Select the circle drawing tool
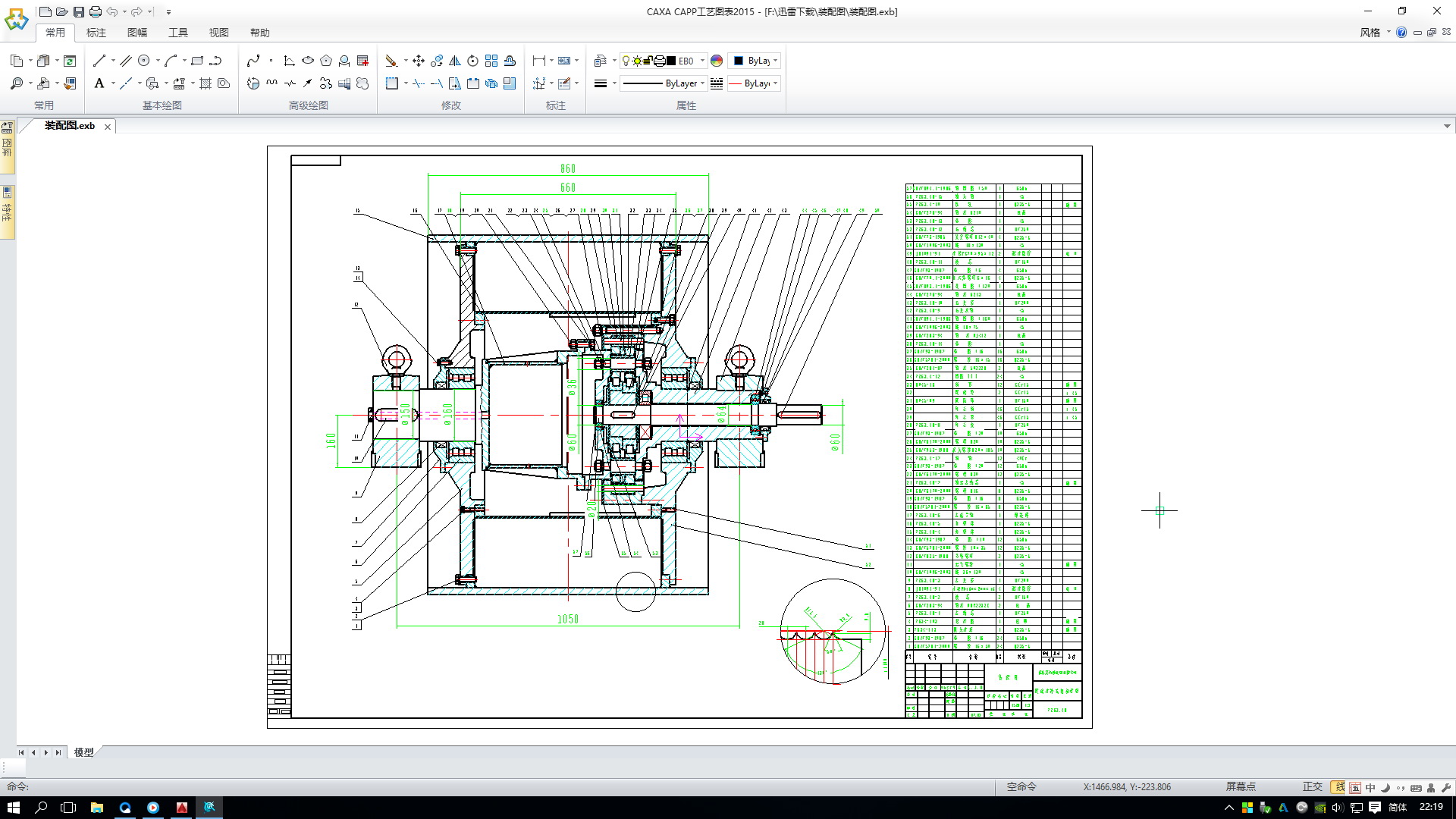Screen dimensions: 1456x819 click(x=144, y=61)
